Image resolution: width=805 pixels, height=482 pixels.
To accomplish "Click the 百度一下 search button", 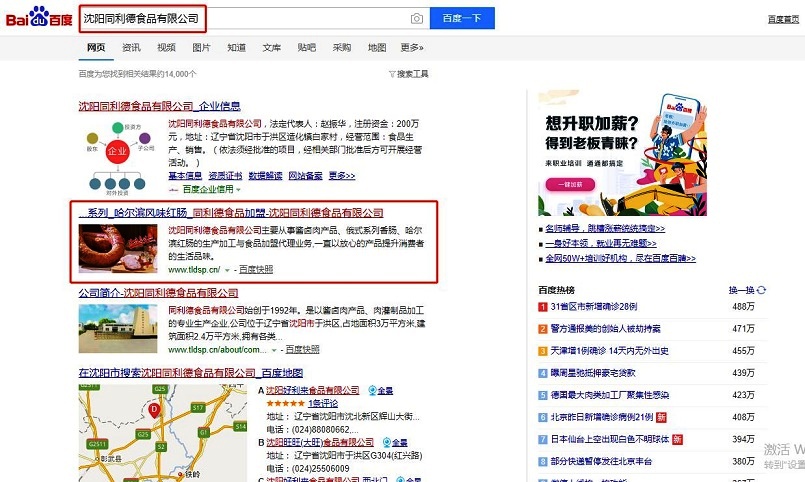I will [x=462, y=18].
